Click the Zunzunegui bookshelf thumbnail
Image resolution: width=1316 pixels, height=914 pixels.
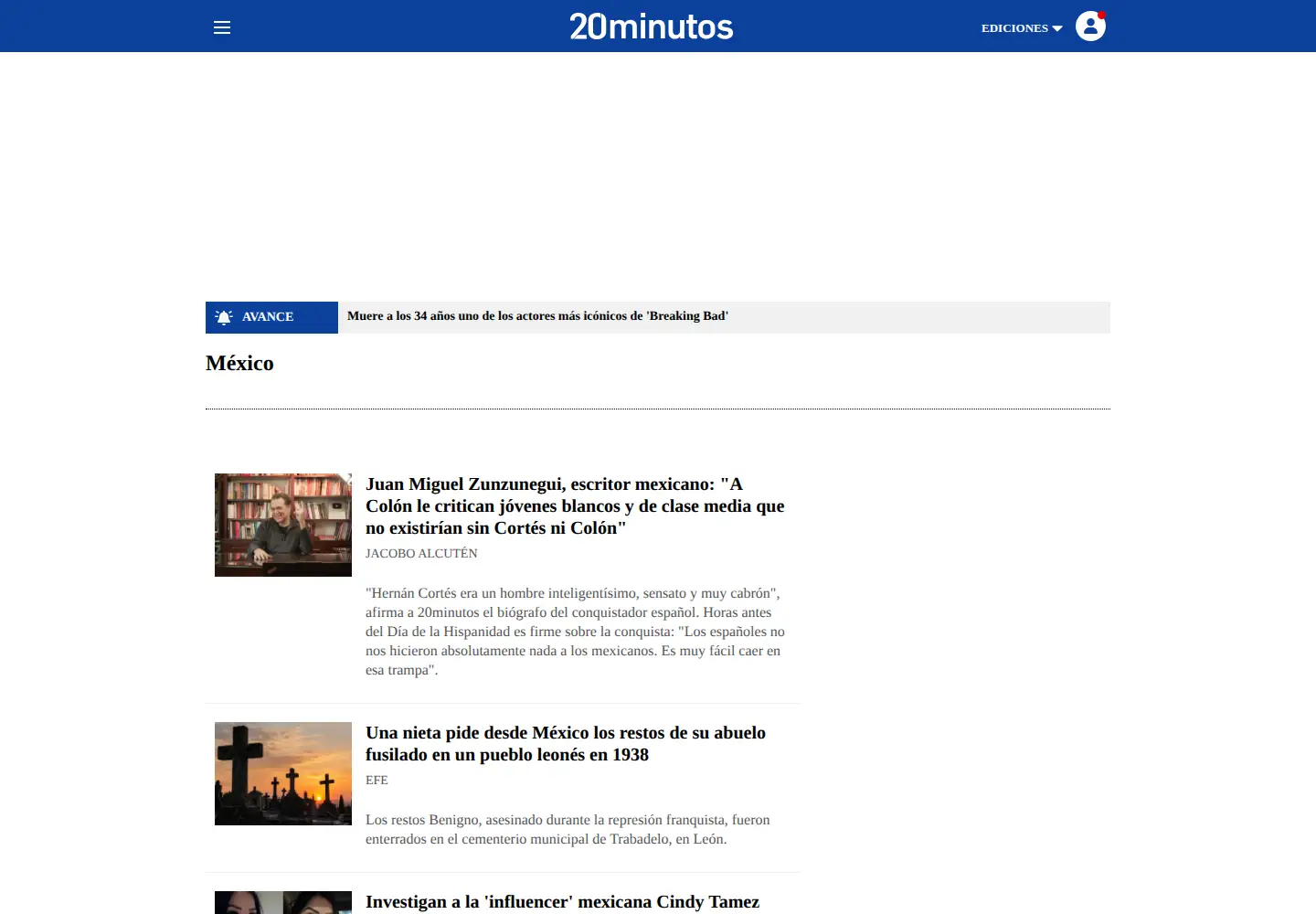[283, 525]
